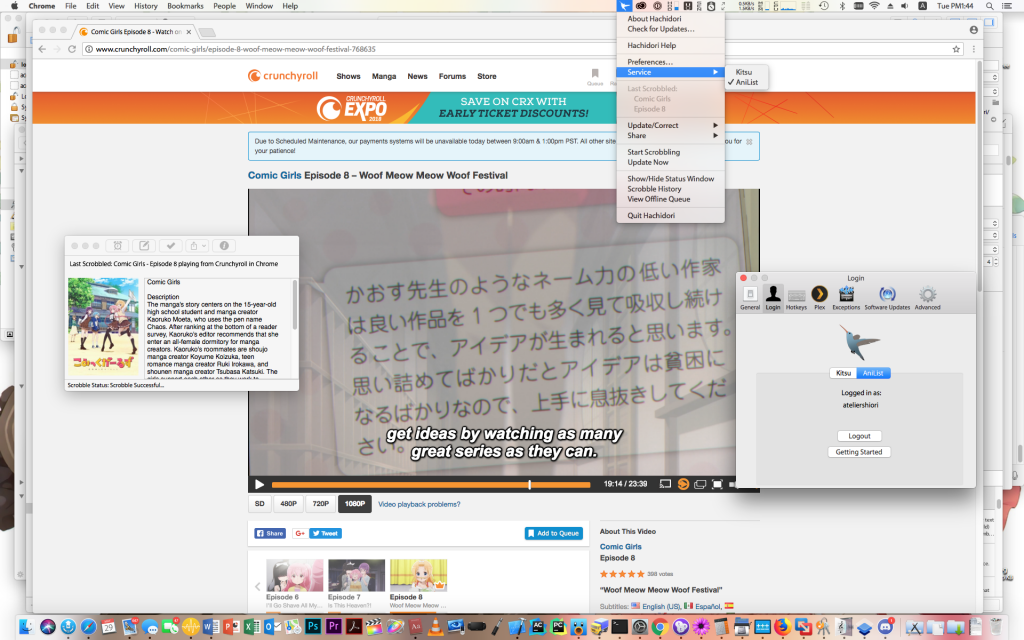Viewport: 1024px width, 640px height.
Task: Open Chrome's Bookmarks menu
Action: point(185,6)
